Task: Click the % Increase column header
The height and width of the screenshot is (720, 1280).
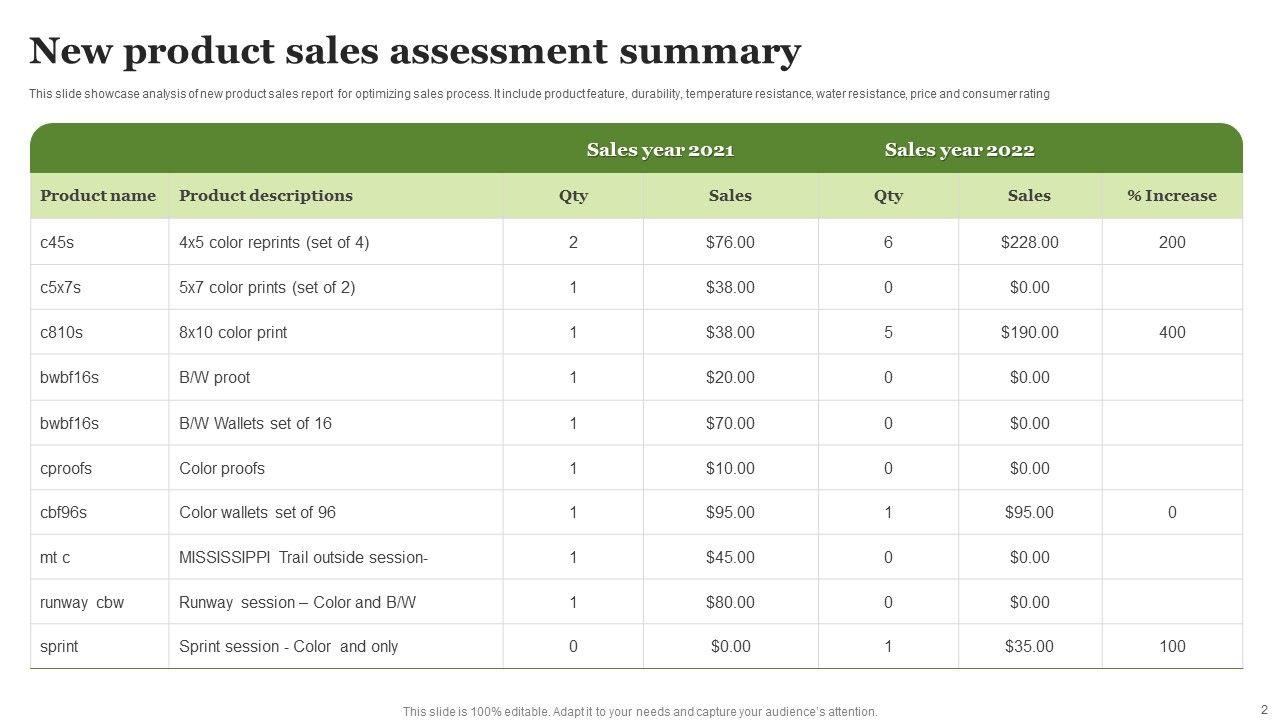Action: click(1171, 196)
